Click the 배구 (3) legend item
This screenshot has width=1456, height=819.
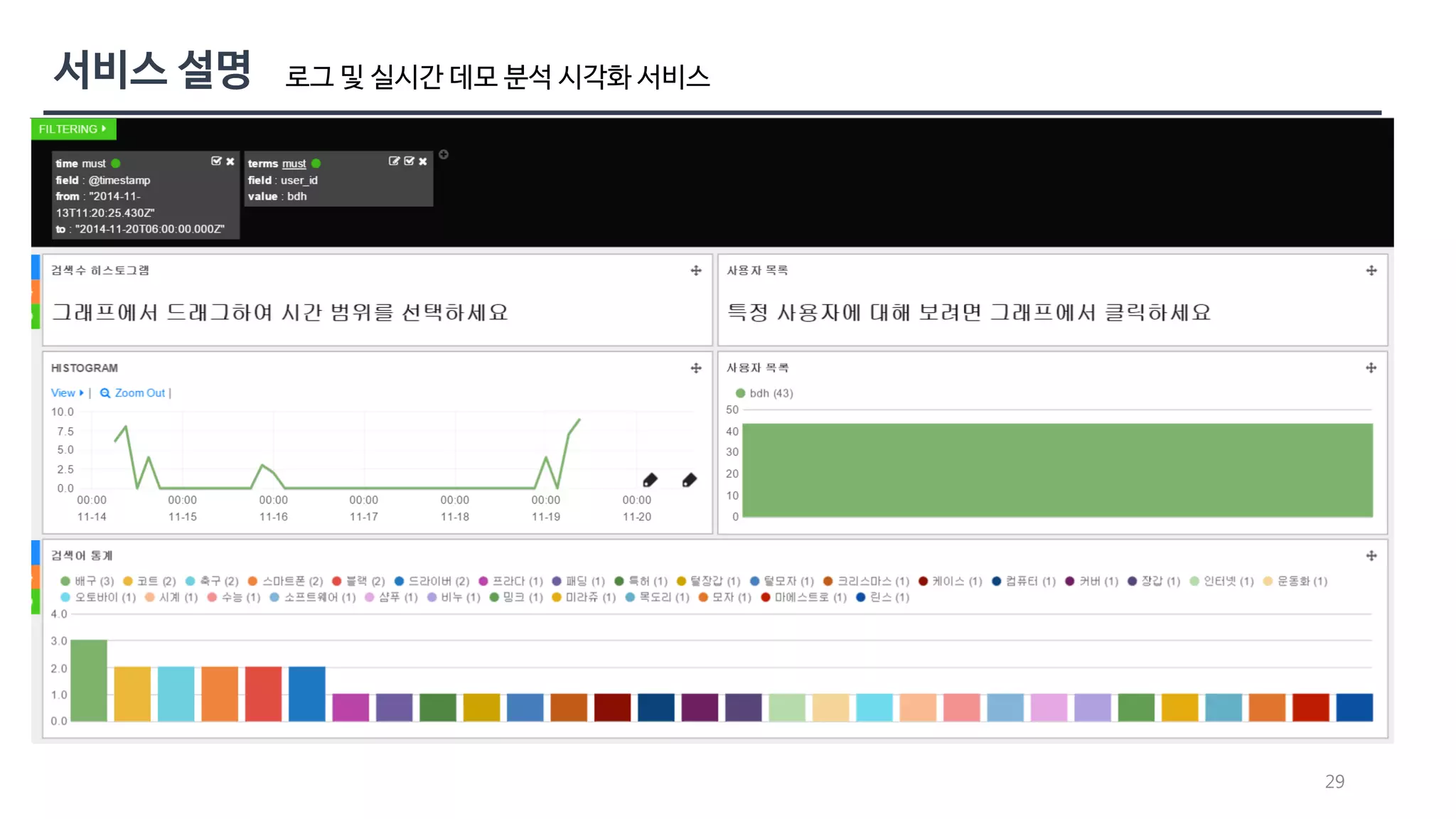tap(87, 581)
